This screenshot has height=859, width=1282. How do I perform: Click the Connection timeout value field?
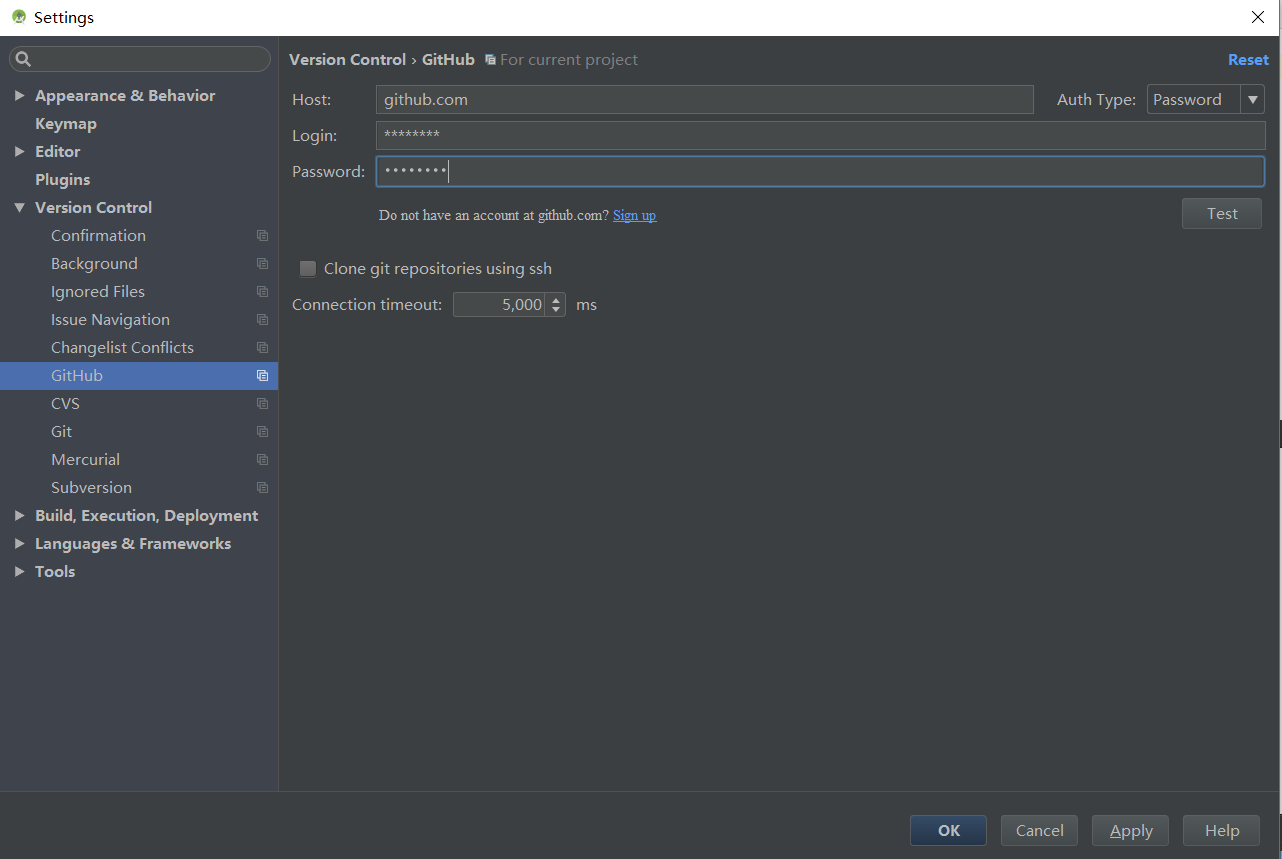pos(500,304)
